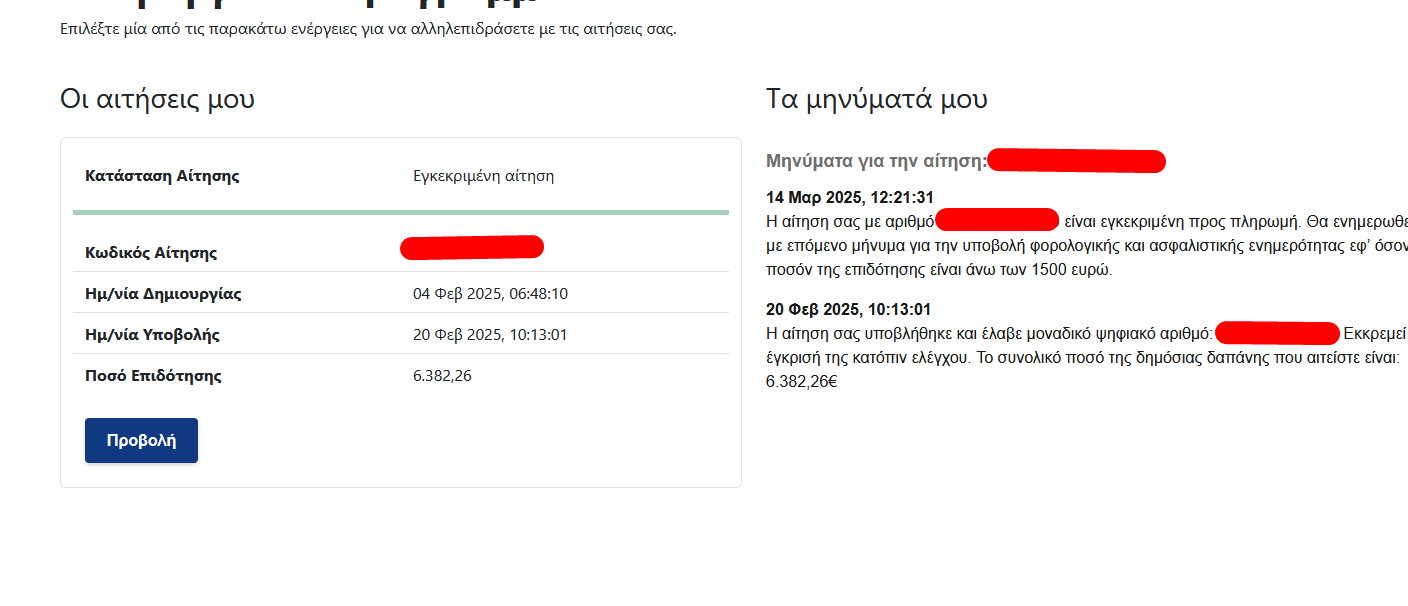Viewport: 1408px width, 606px height.
Task: Click the Κατάσταση Αίτησης label
Action: (162, 176)
